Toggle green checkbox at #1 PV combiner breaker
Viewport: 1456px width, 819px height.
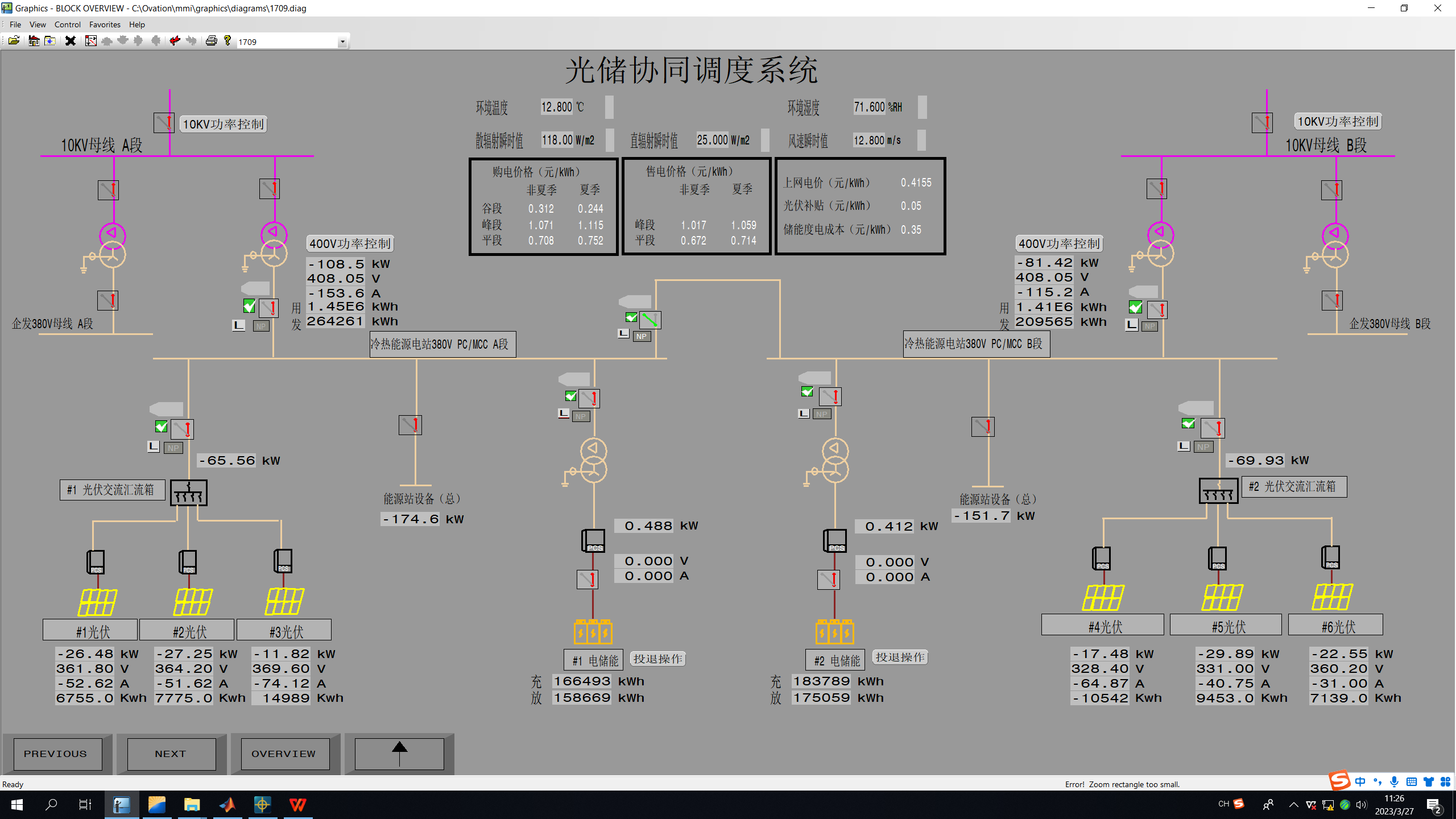point(162,427)
